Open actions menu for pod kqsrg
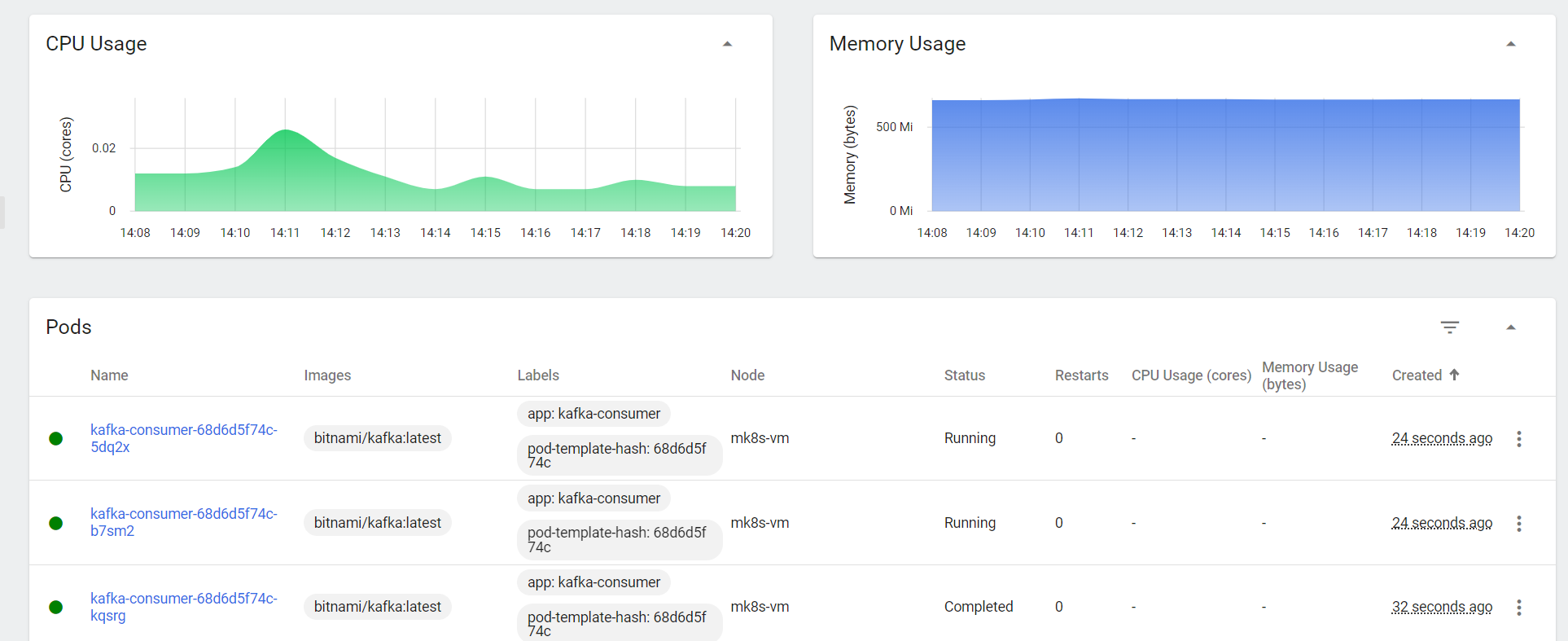 [1518, 608]
